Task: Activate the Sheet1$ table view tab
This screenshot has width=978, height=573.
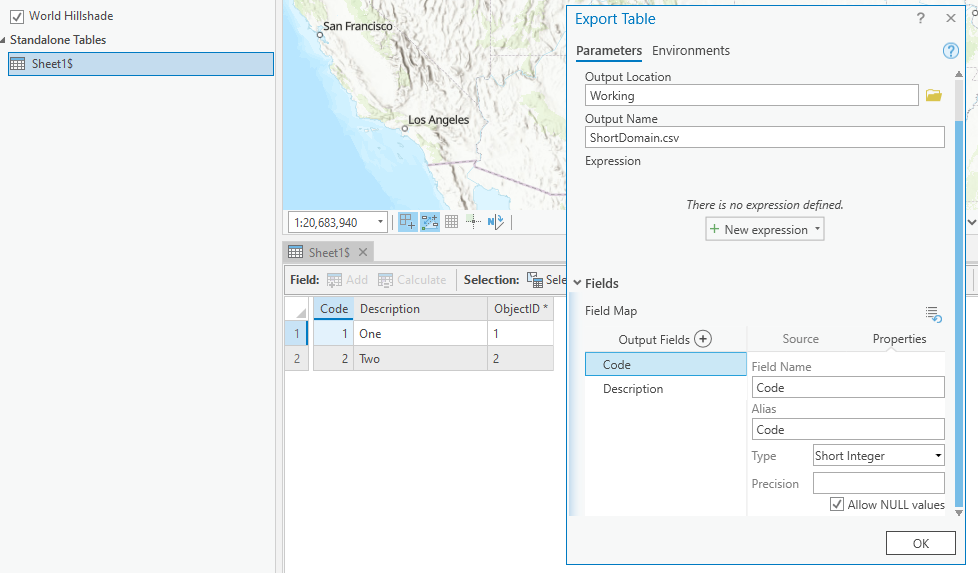Action: [x=329, y=252]
